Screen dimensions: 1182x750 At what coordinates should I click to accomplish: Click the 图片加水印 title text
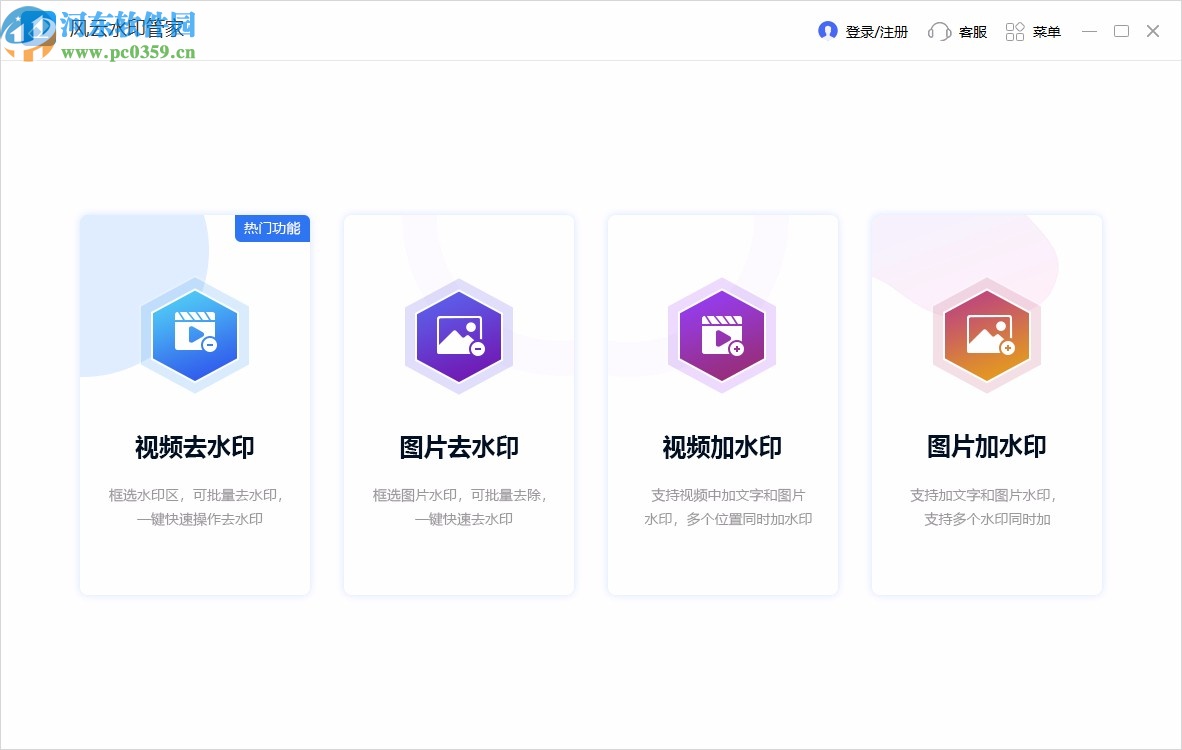[x=986, y=447]
